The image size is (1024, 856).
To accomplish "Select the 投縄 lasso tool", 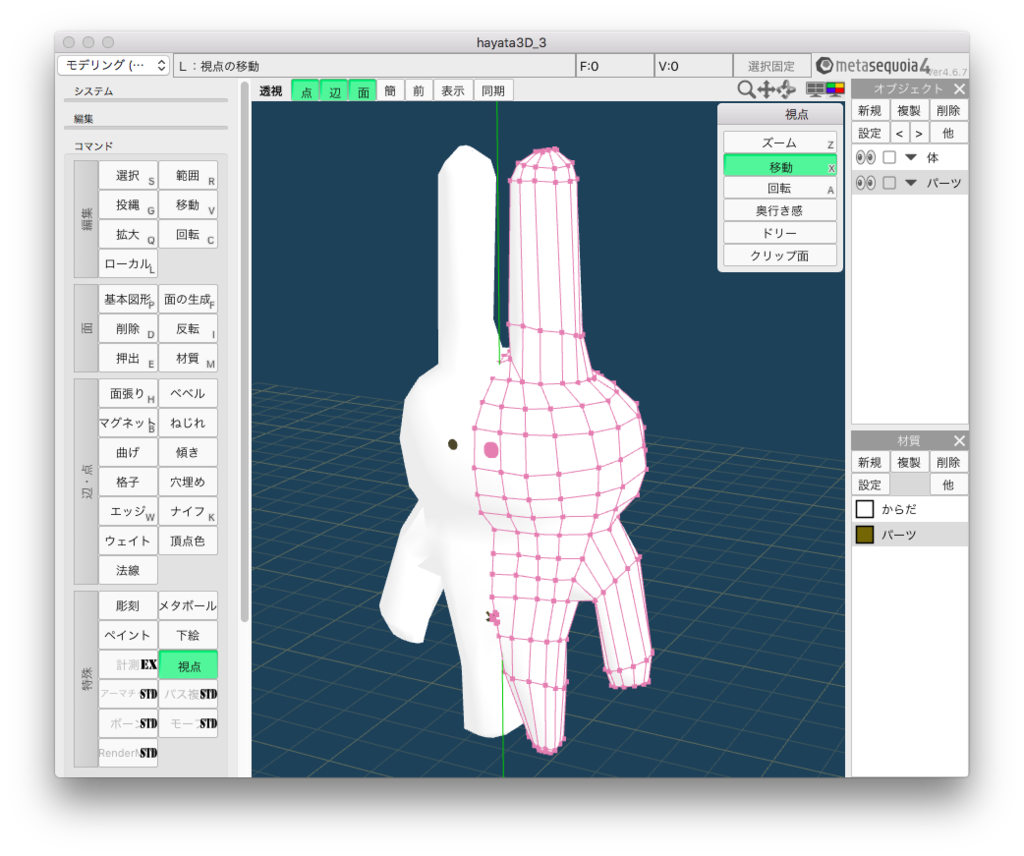I will [x=128, y=205].
